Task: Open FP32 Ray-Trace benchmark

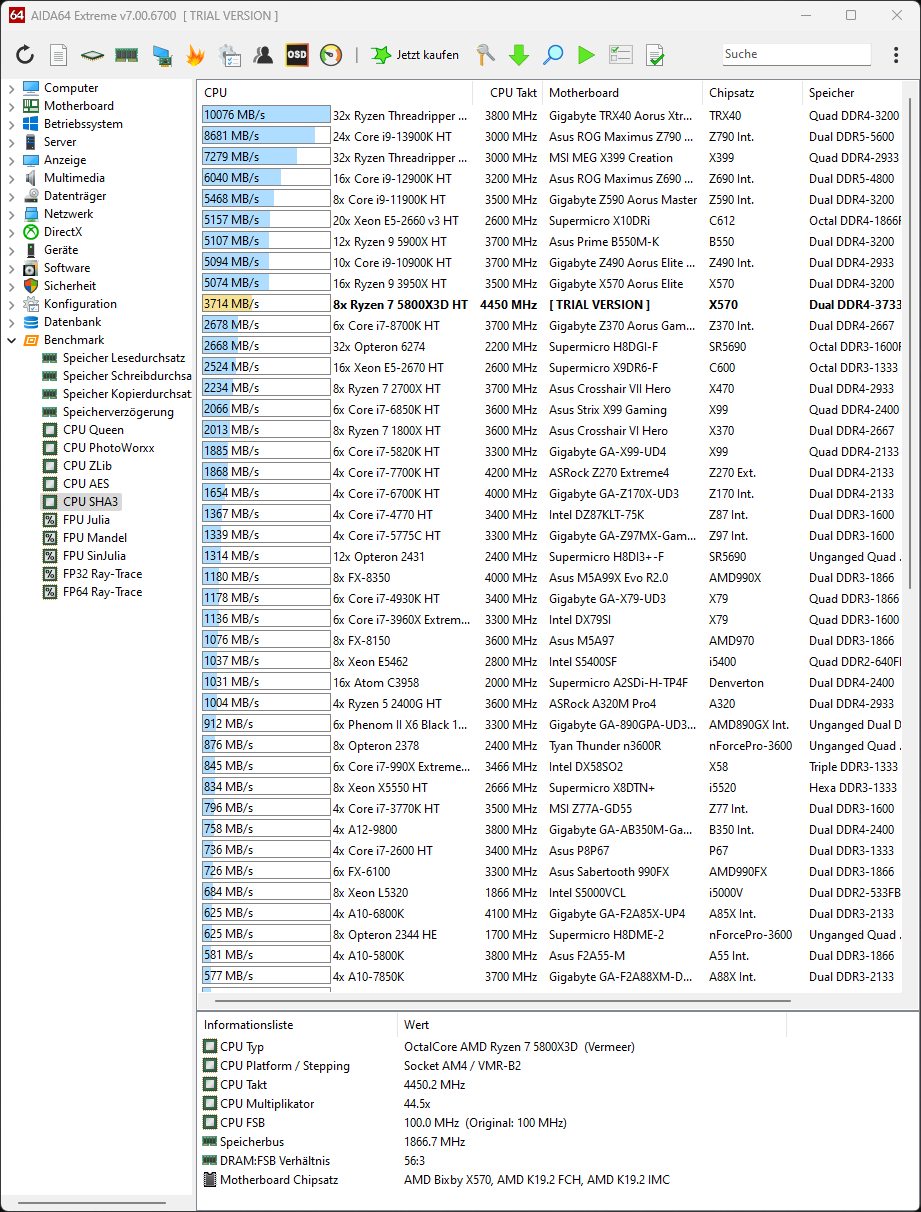Action: 102,574
